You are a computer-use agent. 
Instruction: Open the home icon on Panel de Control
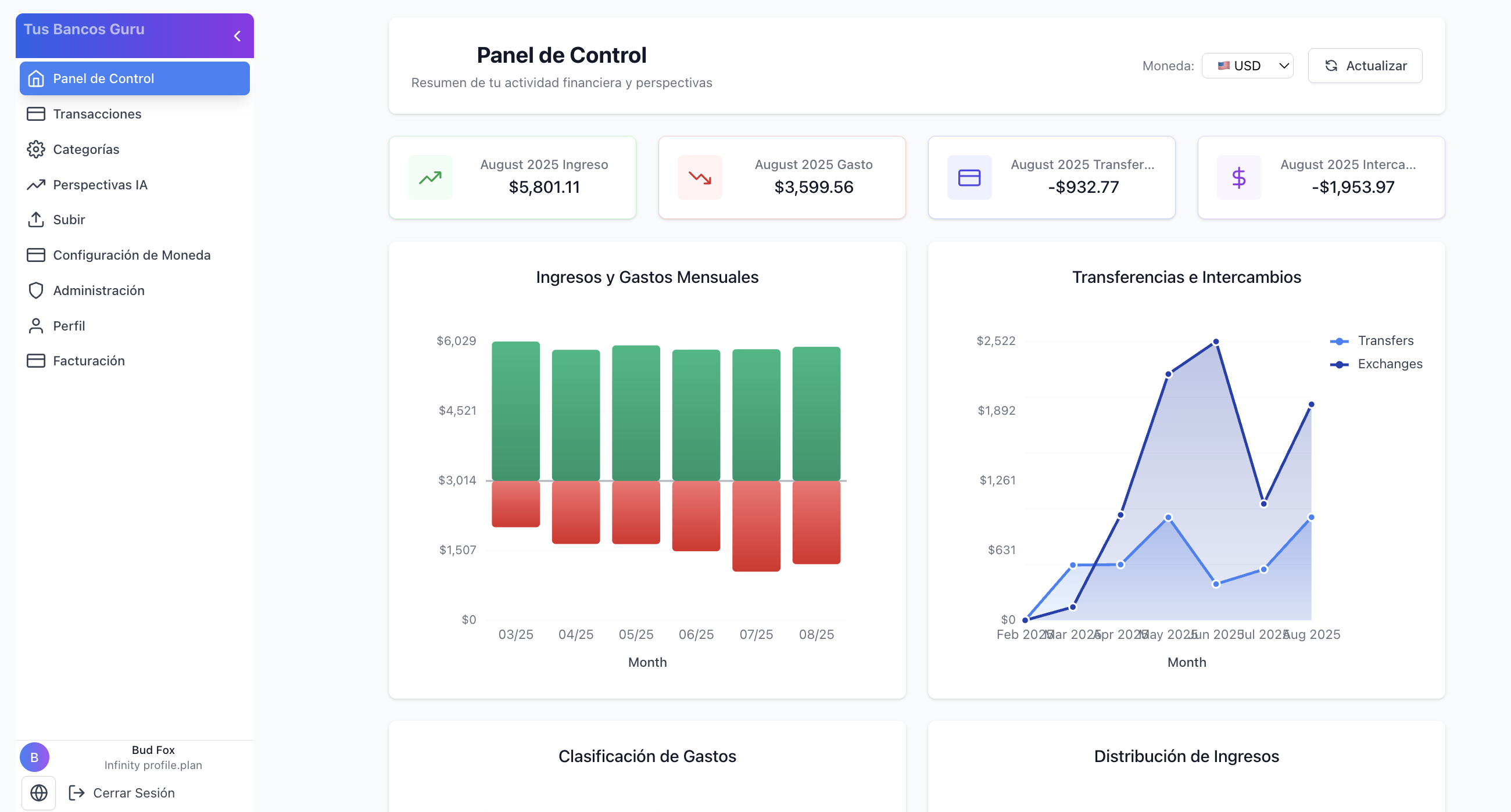tap(36, 78)
